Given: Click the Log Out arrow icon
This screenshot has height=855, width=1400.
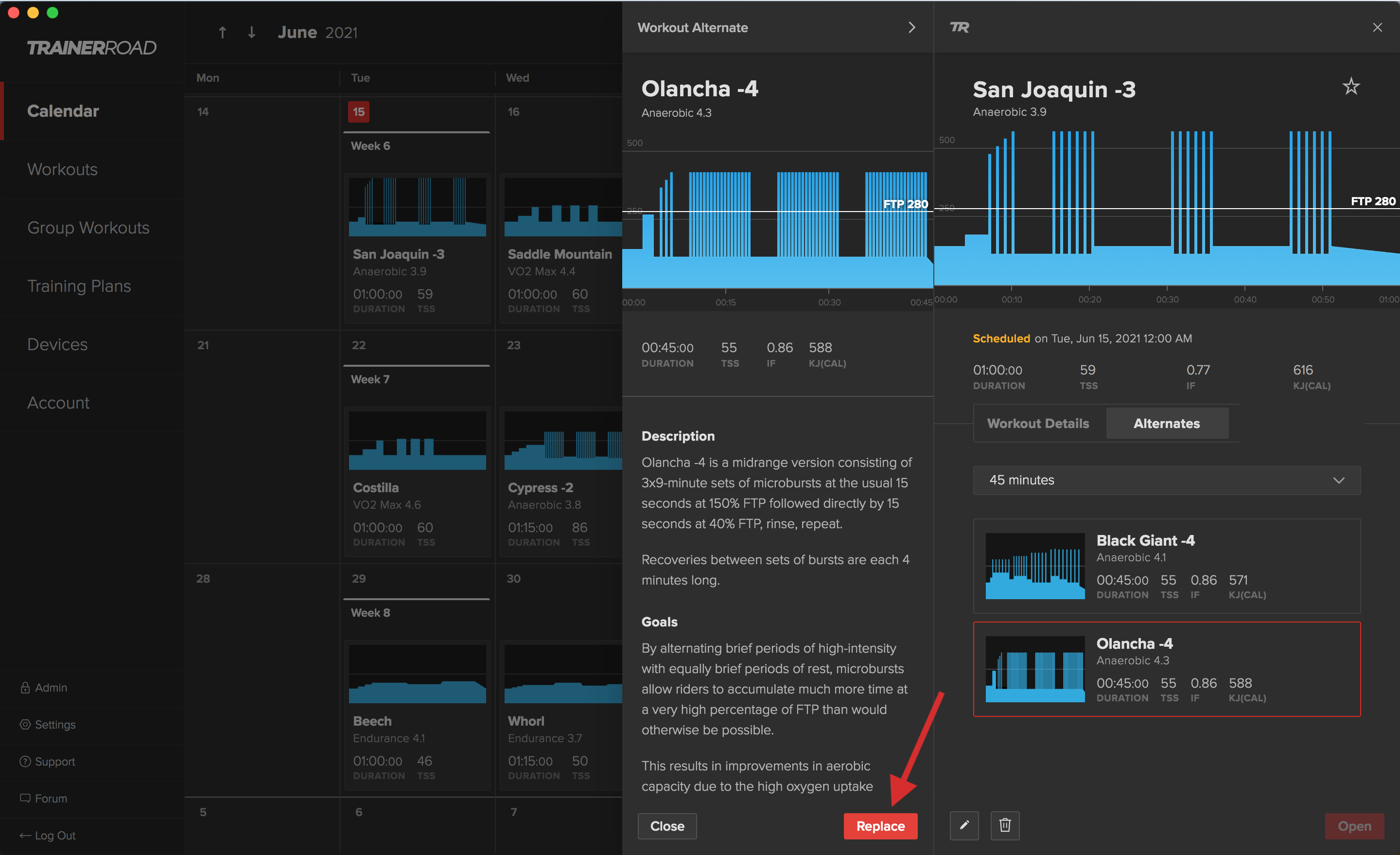Looking at the screenshot, I should tap(25, 835).
